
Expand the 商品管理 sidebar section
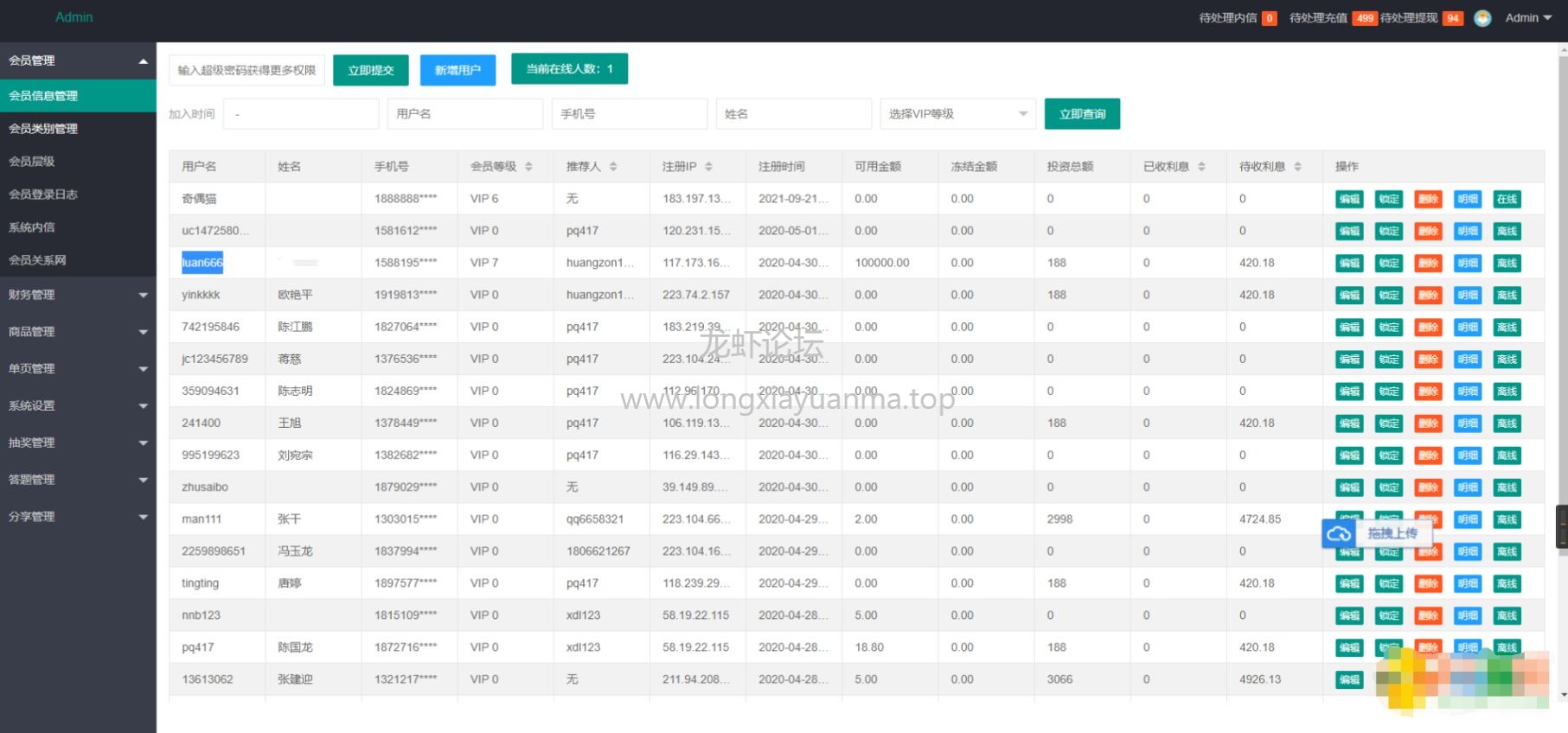tap(78, 332)
